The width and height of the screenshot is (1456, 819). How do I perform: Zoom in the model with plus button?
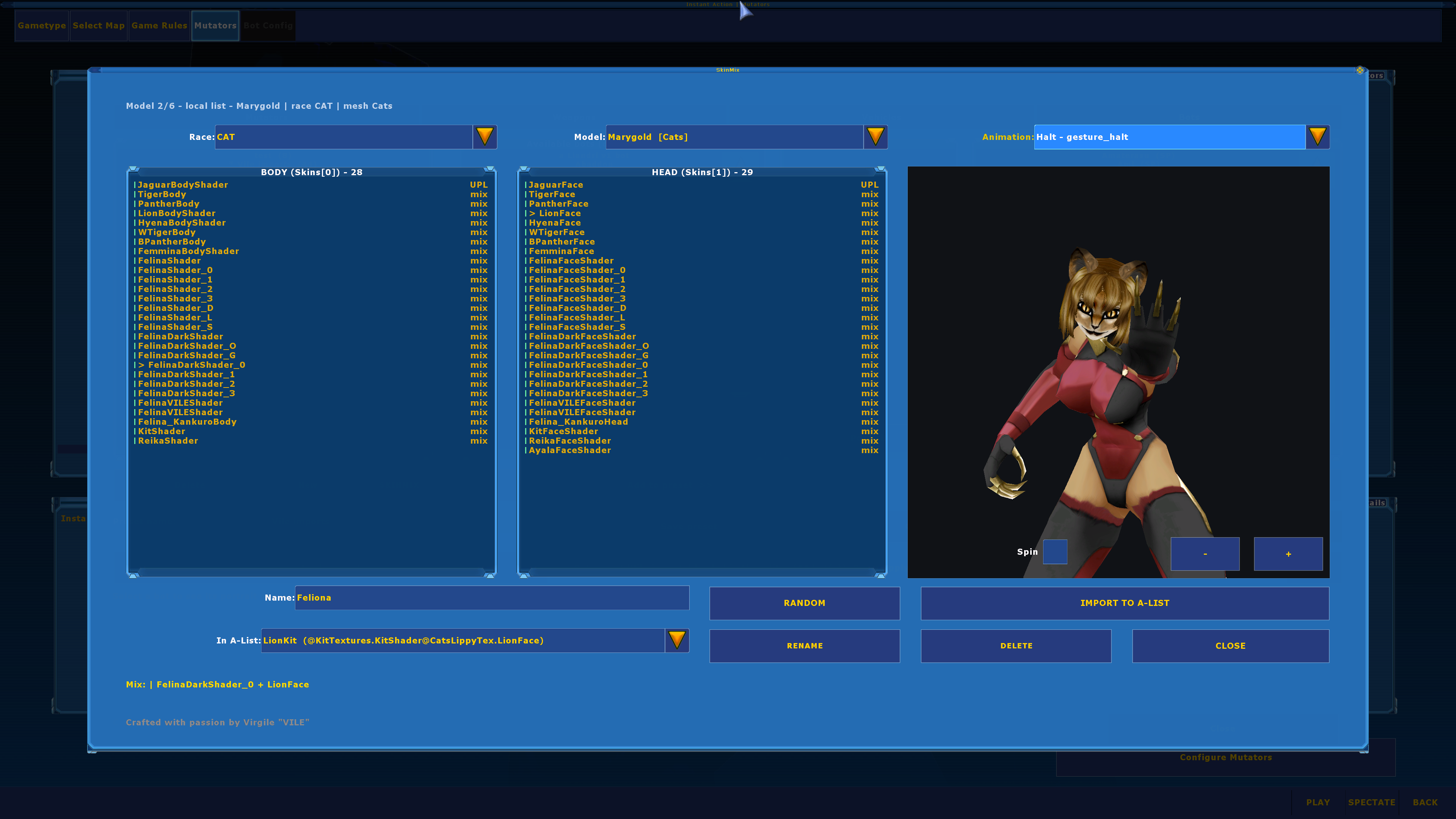point(1288,554)
